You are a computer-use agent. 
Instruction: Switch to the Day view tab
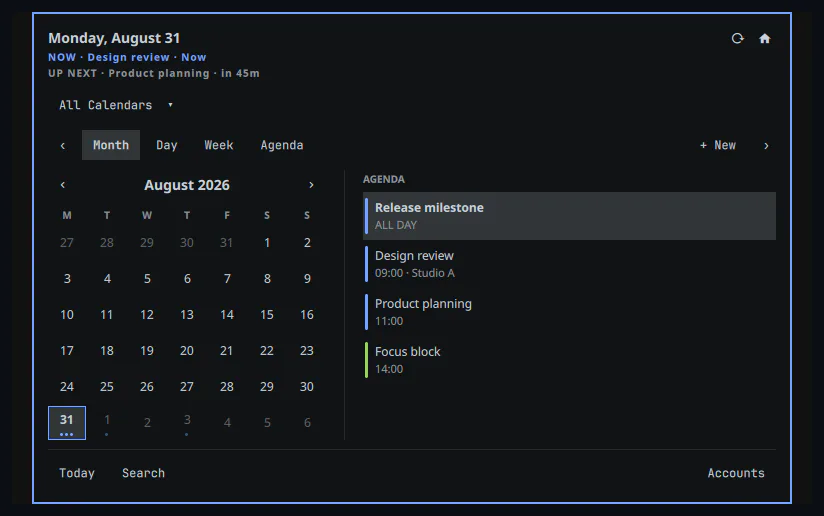pyautogui.click(x=167, y=145)
